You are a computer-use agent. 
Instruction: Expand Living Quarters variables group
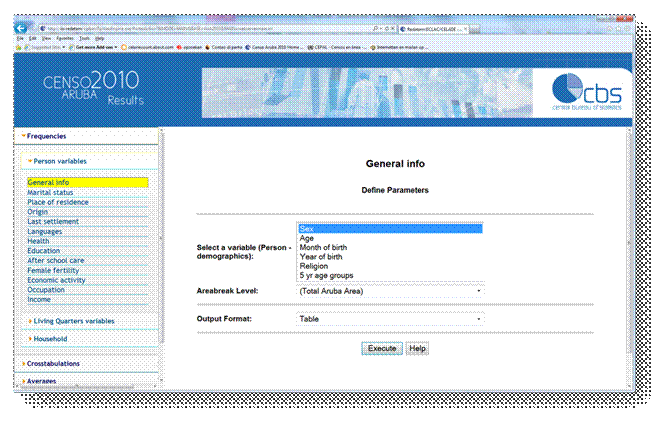30,321
